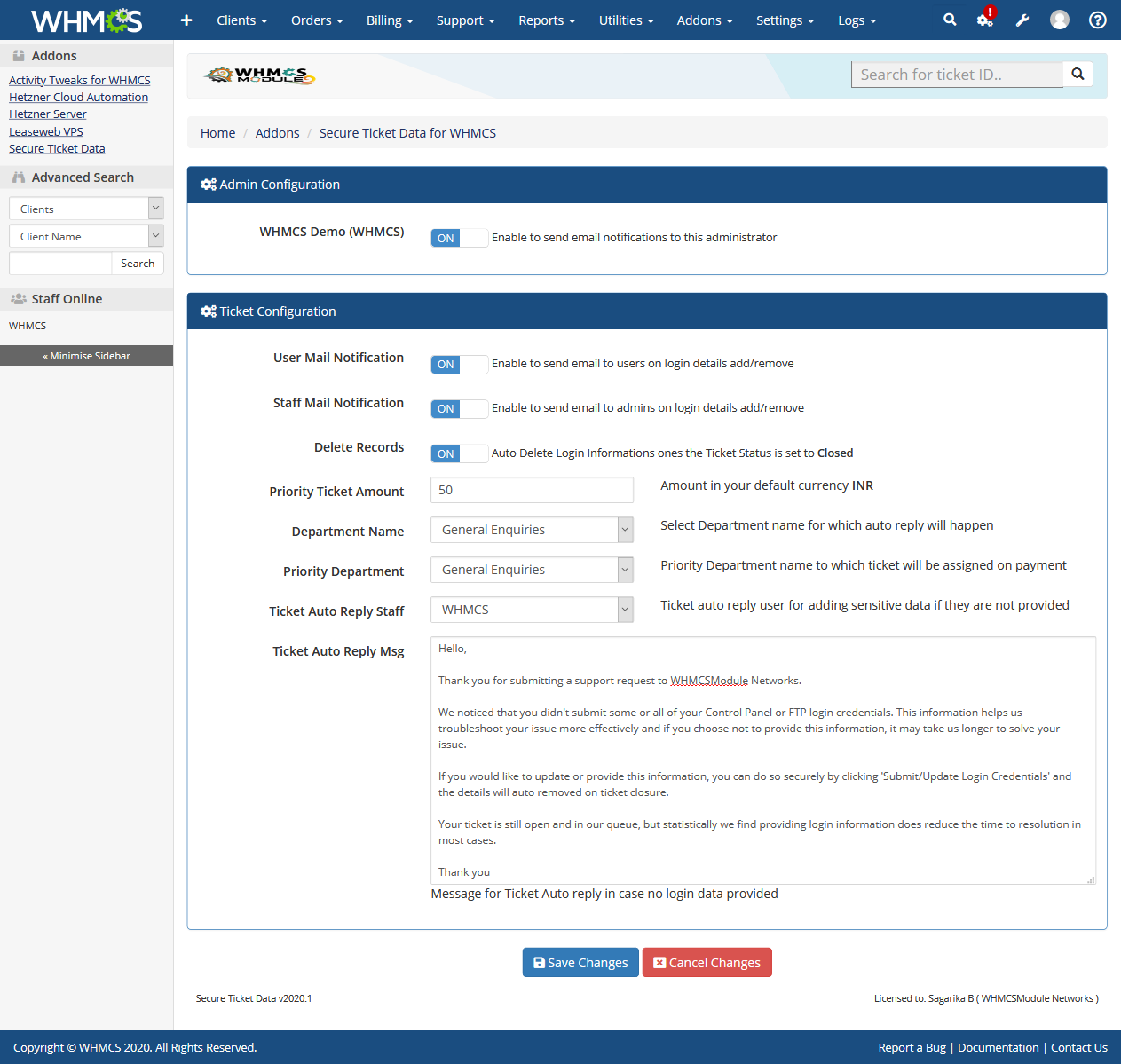
Task: Open Secure Ticket Data sidebar link
Action: coord(57,148)
